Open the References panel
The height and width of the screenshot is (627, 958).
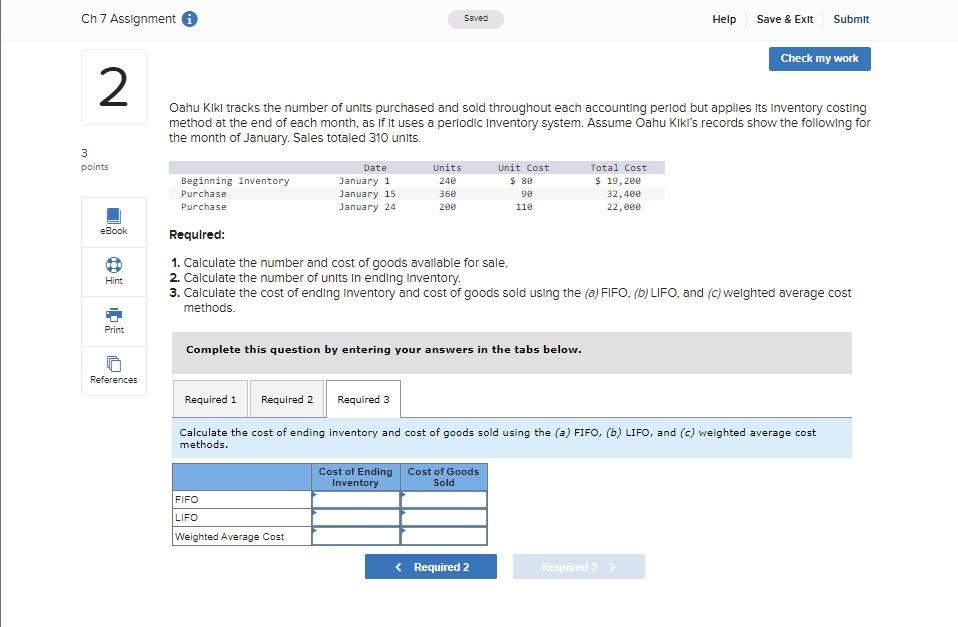tap(113, 370)
